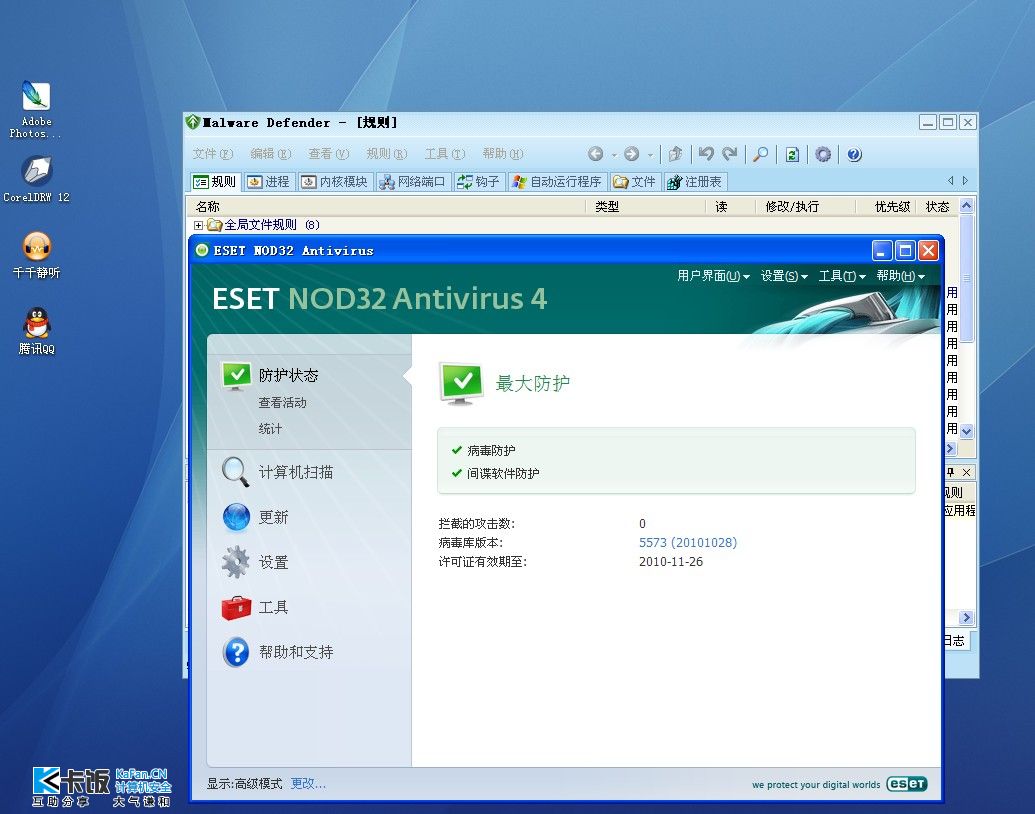Screen dimensions: 1035x814
Task: Open search with the magnifier toolbar icon
Action: pyautogui.click(x=760, y=154)
